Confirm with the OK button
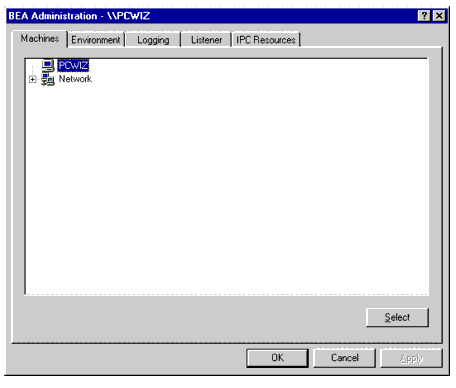This screenshot has width=456, height=388. (277, 358)
